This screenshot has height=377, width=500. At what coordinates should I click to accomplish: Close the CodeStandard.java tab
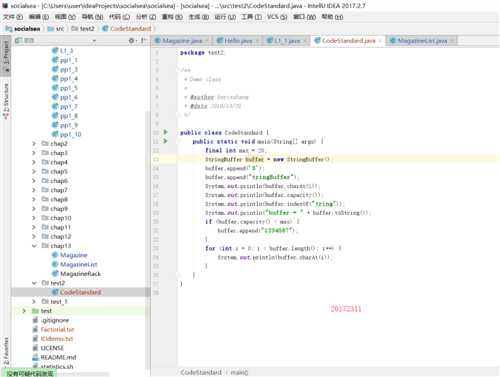point(380,41)
